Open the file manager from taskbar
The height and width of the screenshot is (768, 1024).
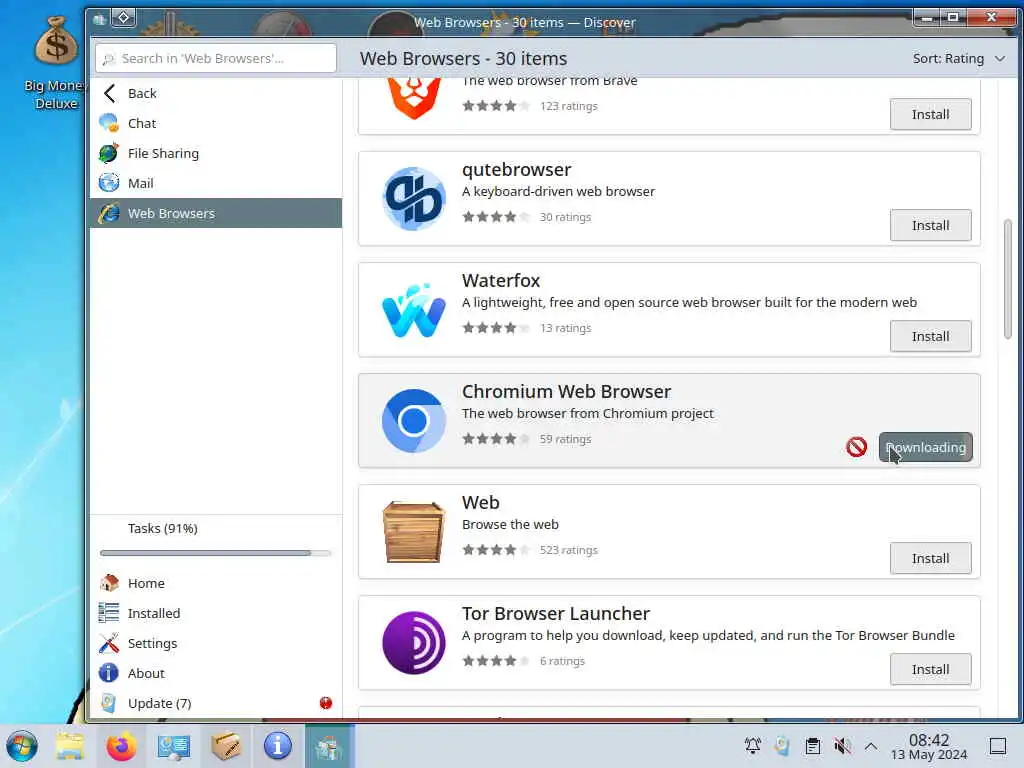[x=69, y=746]
